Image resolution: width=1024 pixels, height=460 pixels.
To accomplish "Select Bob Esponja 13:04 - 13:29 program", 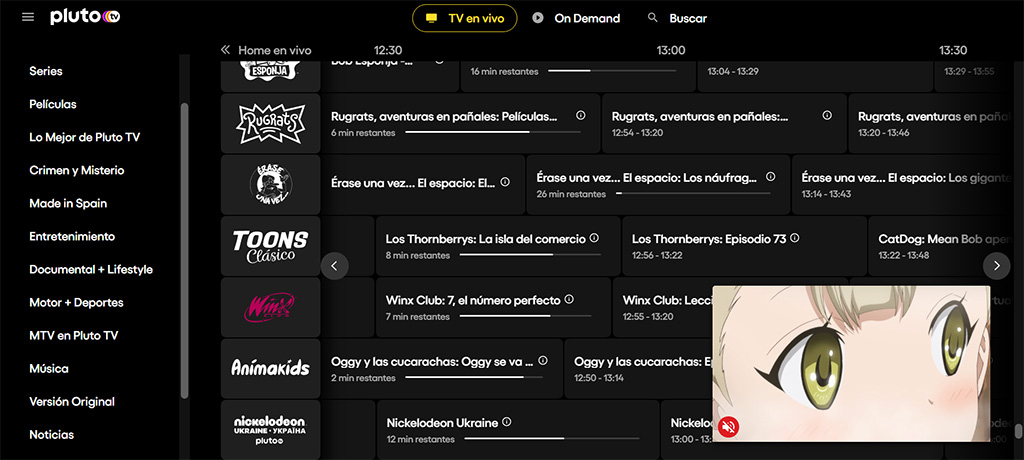I will coord(815,76).
